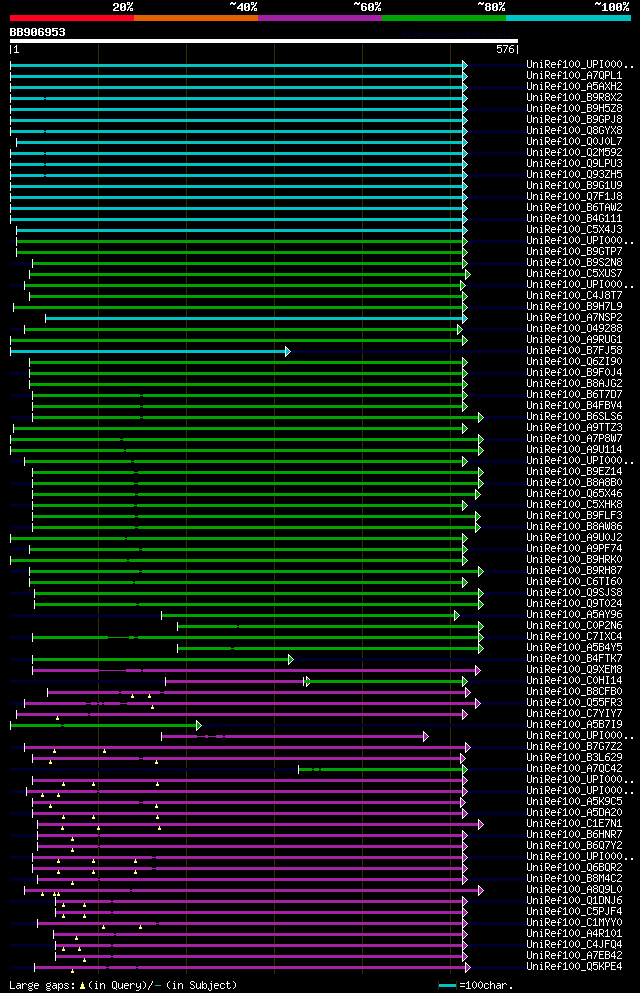640x993 pixels.
Task: Select hit label UniRef100_B9R8X2
Action: pyautogui.click(x=574, y=98)
